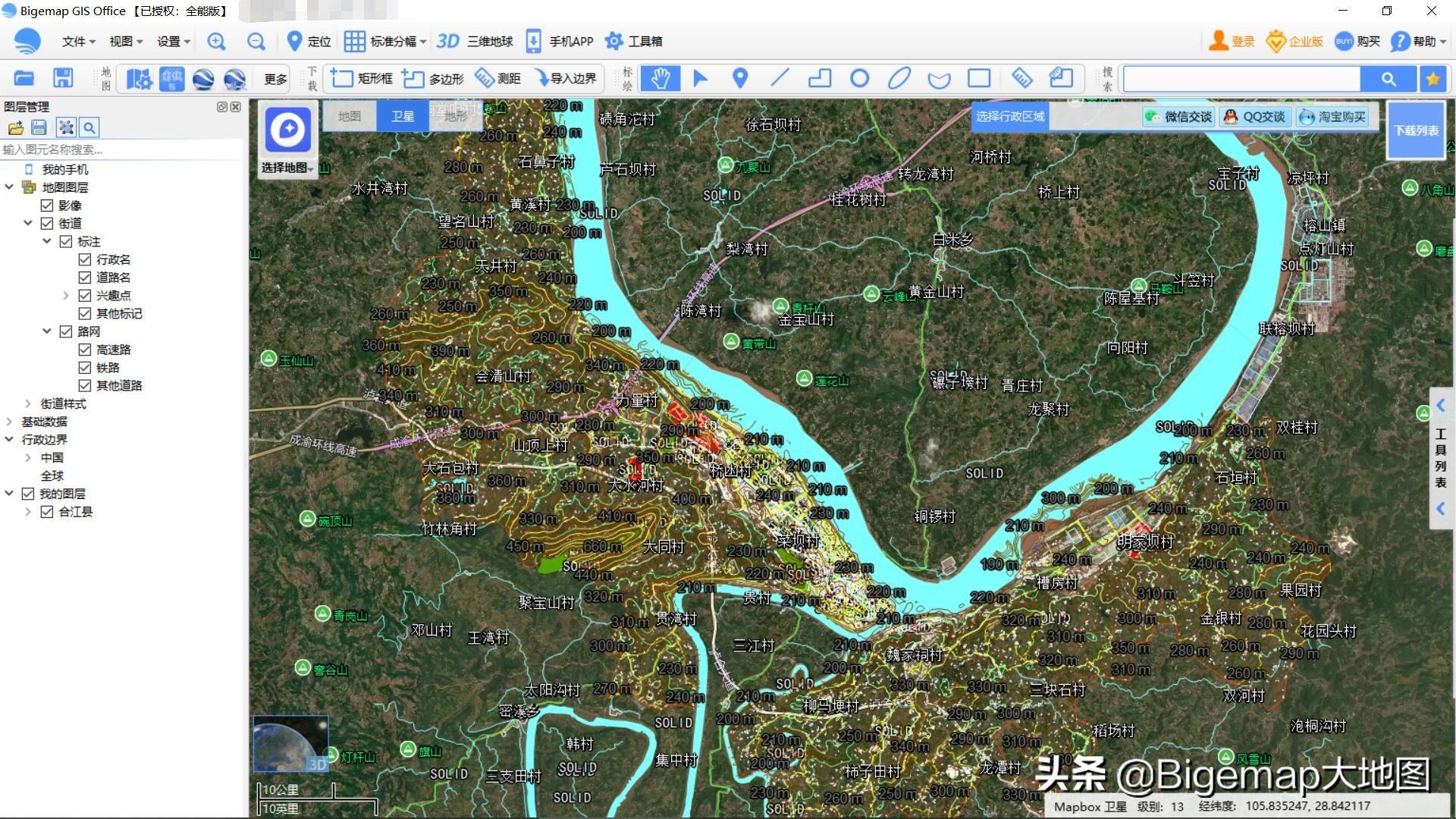Viewport: 1456px width, 819px height.
Task: Activate the 测距 distance measure tool
Action: pyautogui.click(x=497, y=78)
